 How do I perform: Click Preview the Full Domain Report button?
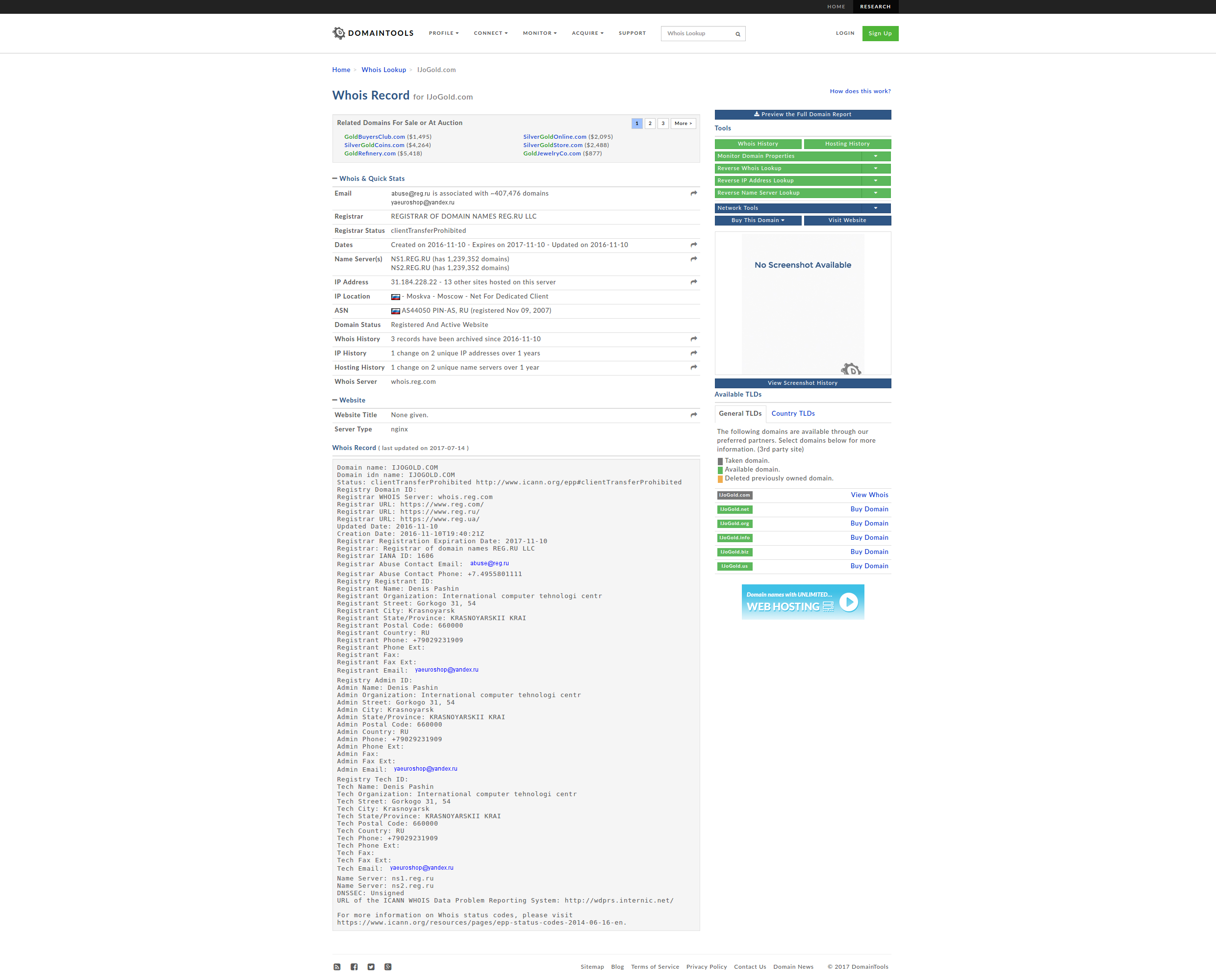pos(803,115)
